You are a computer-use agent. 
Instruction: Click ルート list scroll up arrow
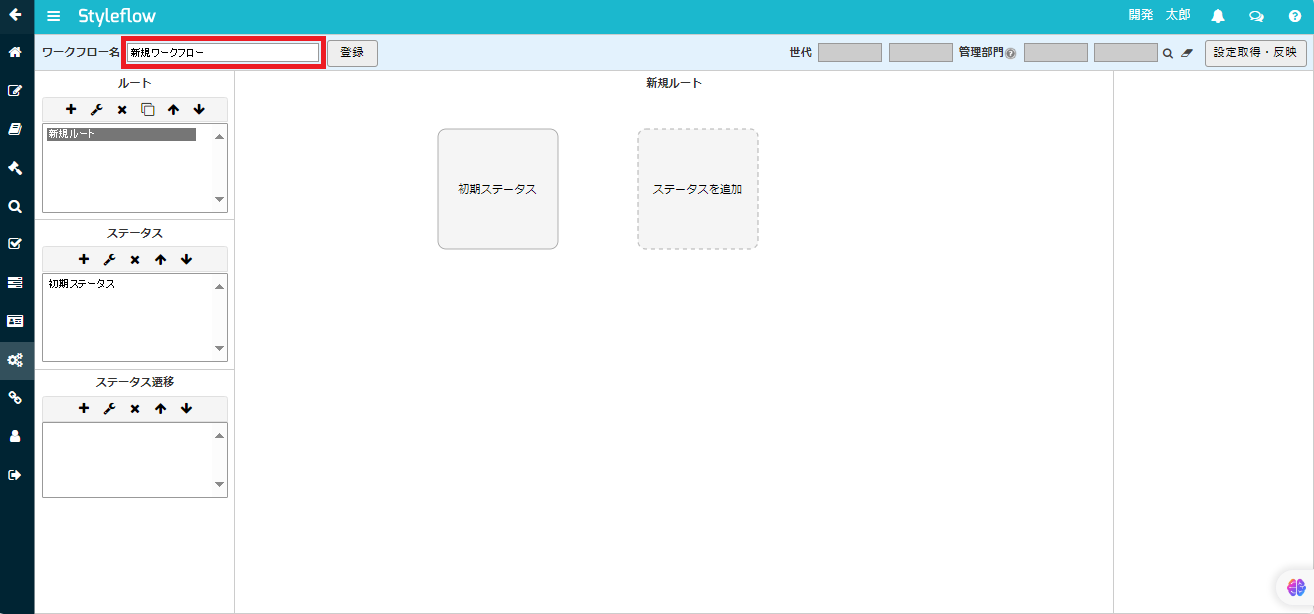220,136
